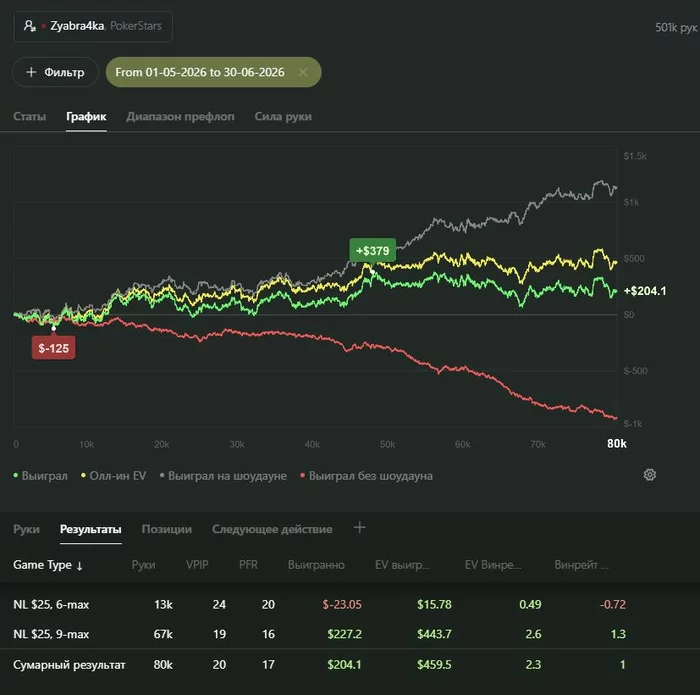The image size is (700, 695).
Task: Click the $204.1 total winnings cell
Action: pyautogui.click(x=344, y=665)
